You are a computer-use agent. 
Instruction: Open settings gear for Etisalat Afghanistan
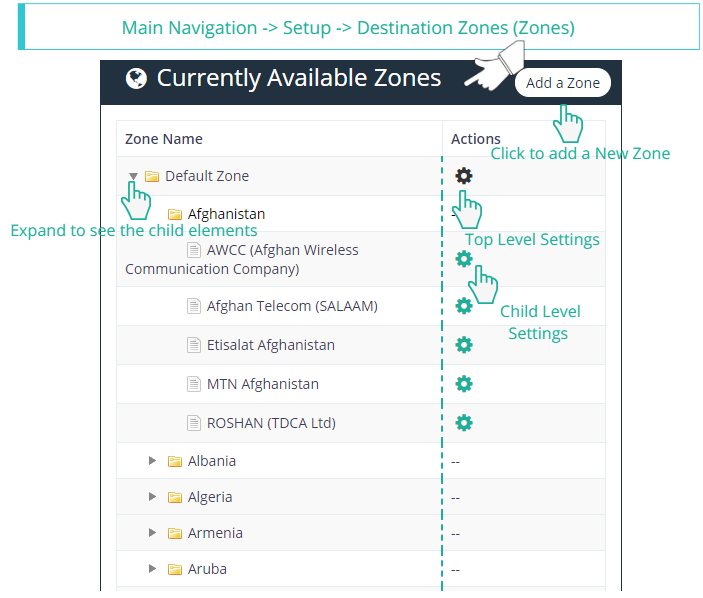tap(464, 345)
